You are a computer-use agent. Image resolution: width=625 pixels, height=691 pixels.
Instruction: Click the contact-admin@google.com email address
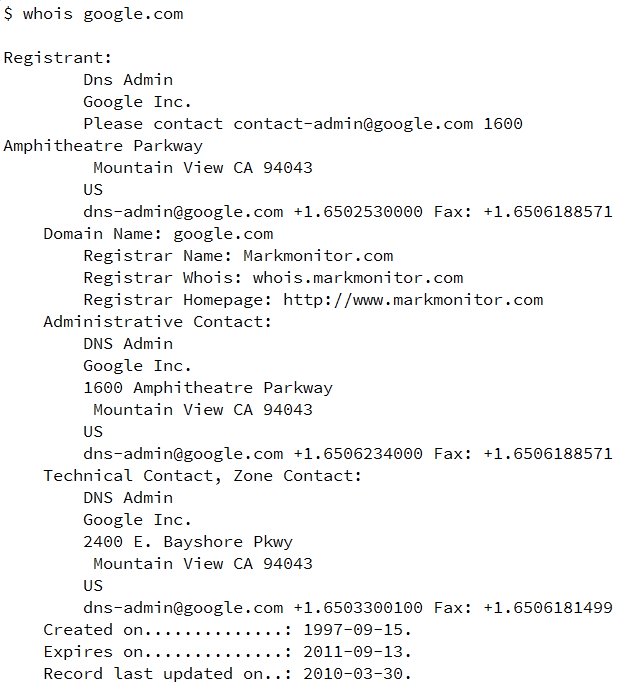(353, 124)
